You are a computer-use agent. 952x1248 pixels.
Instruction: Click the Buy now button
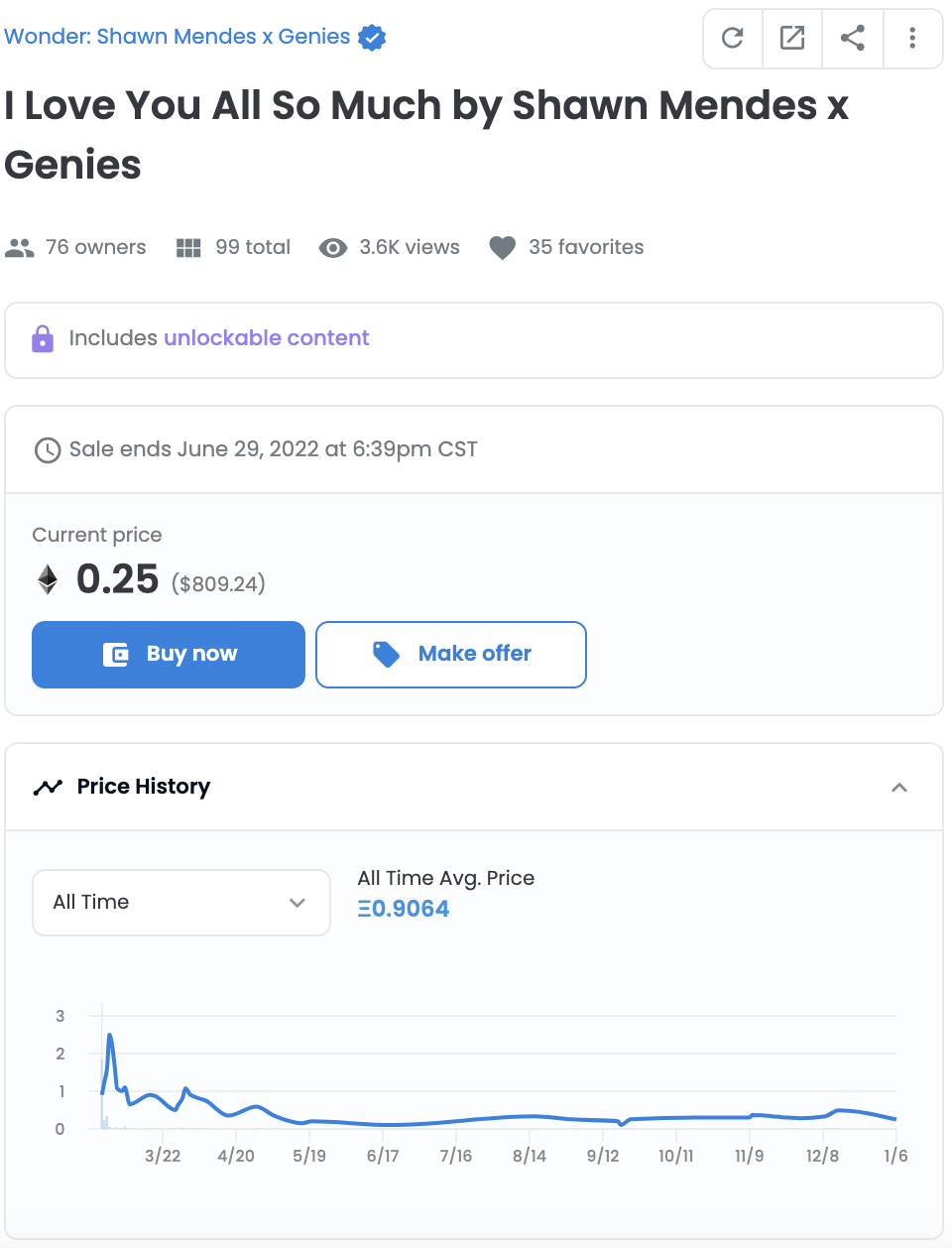[169, 655]
